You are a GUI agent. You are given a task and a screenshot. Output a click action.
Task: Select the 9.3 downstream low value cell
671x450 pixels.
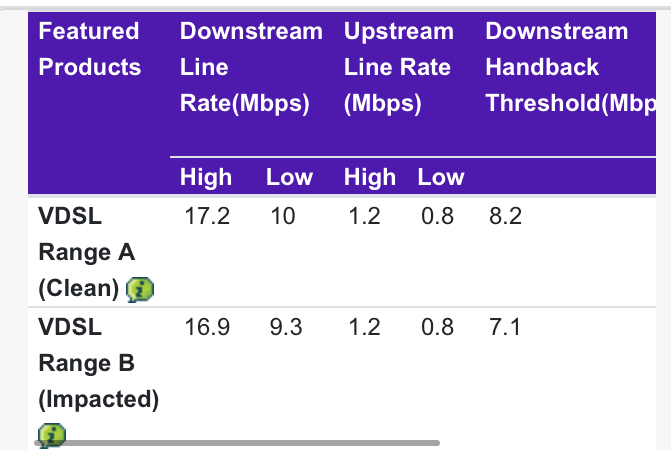286,327
